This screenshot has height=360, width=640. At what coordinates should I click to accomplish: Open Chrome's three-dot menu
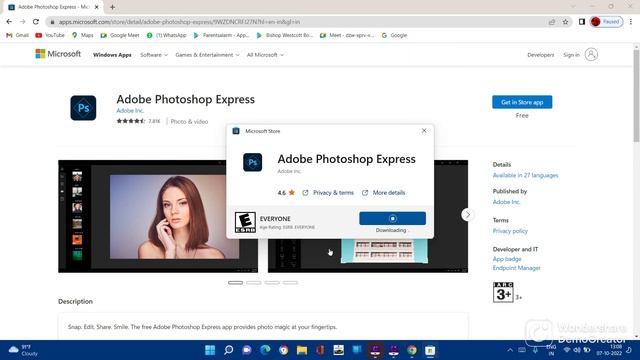tap(631, 22)
